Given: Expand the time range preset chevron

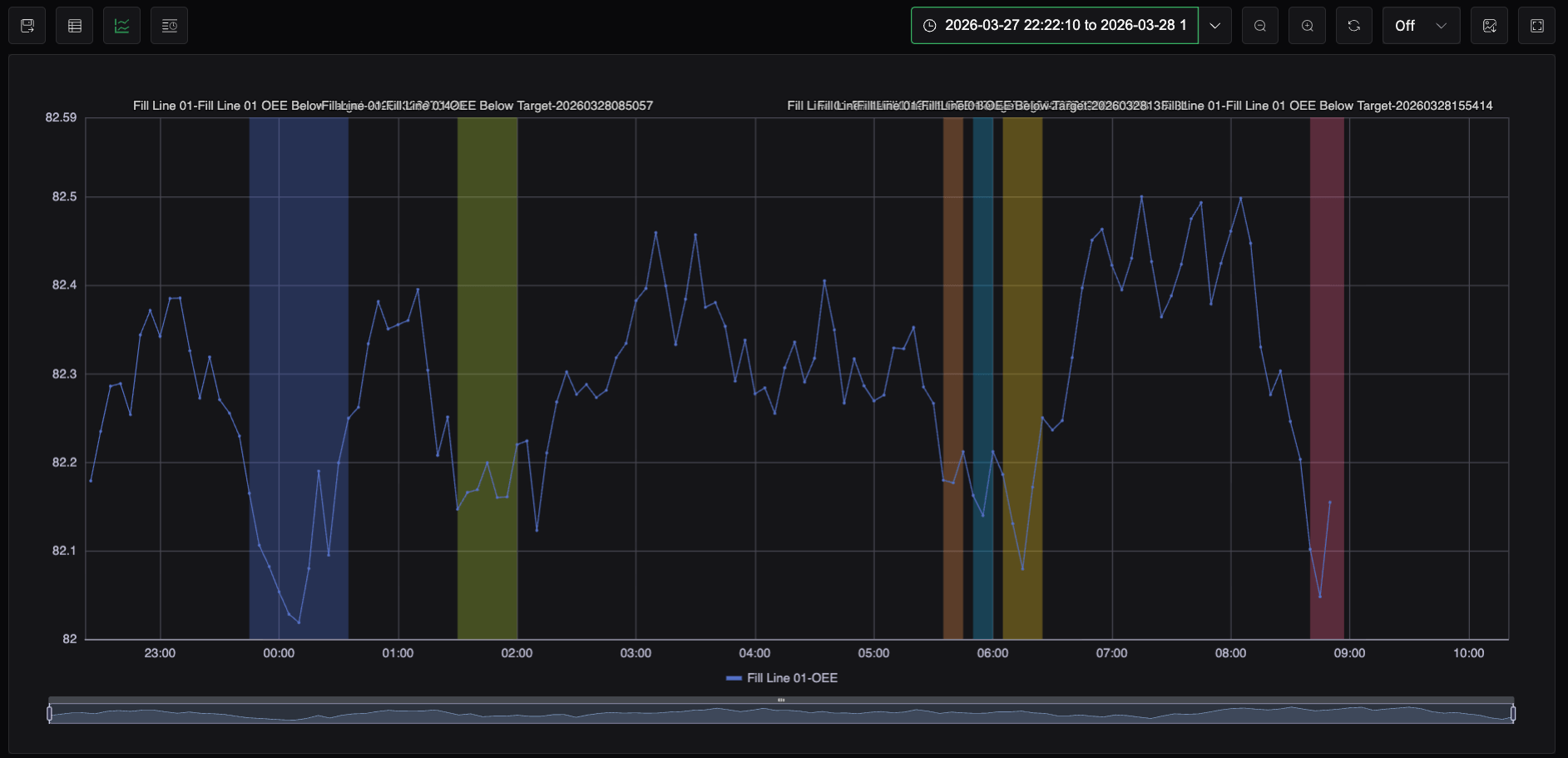Looking at the screenshot, I should 1215,26.
